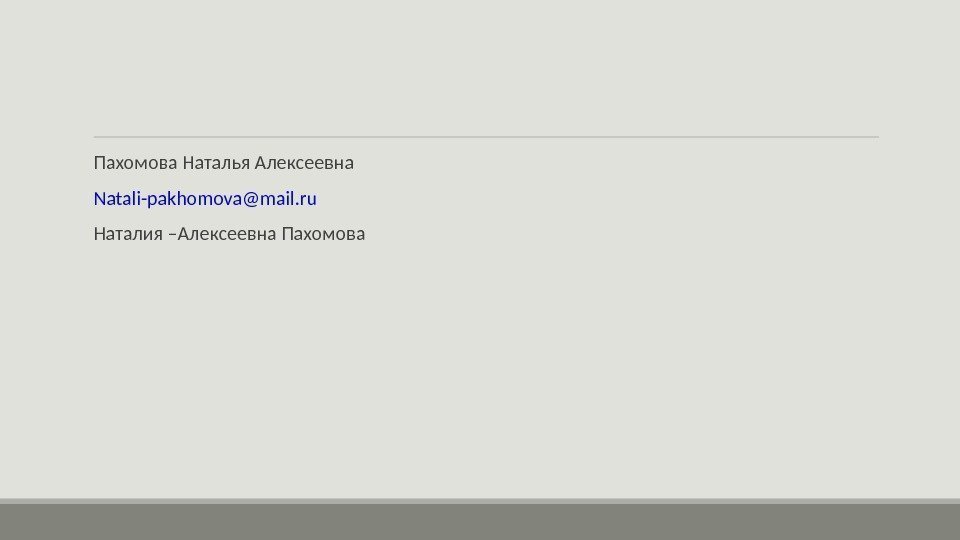The image size is (960, 540).
Task: Click the thin horizontal divider line
Action: tap(486, 137)
